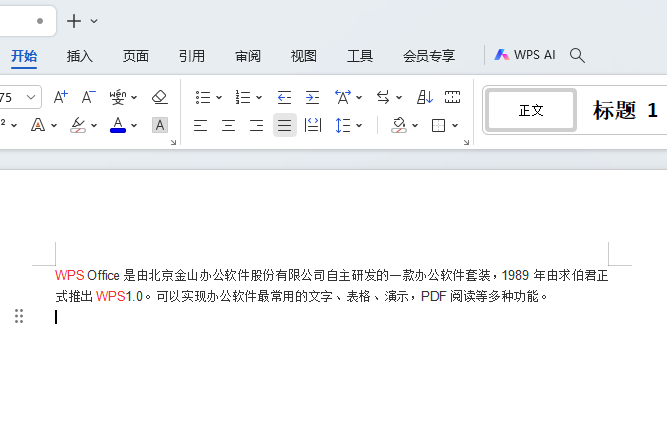Open the 插入 tab

coord(80,56)
